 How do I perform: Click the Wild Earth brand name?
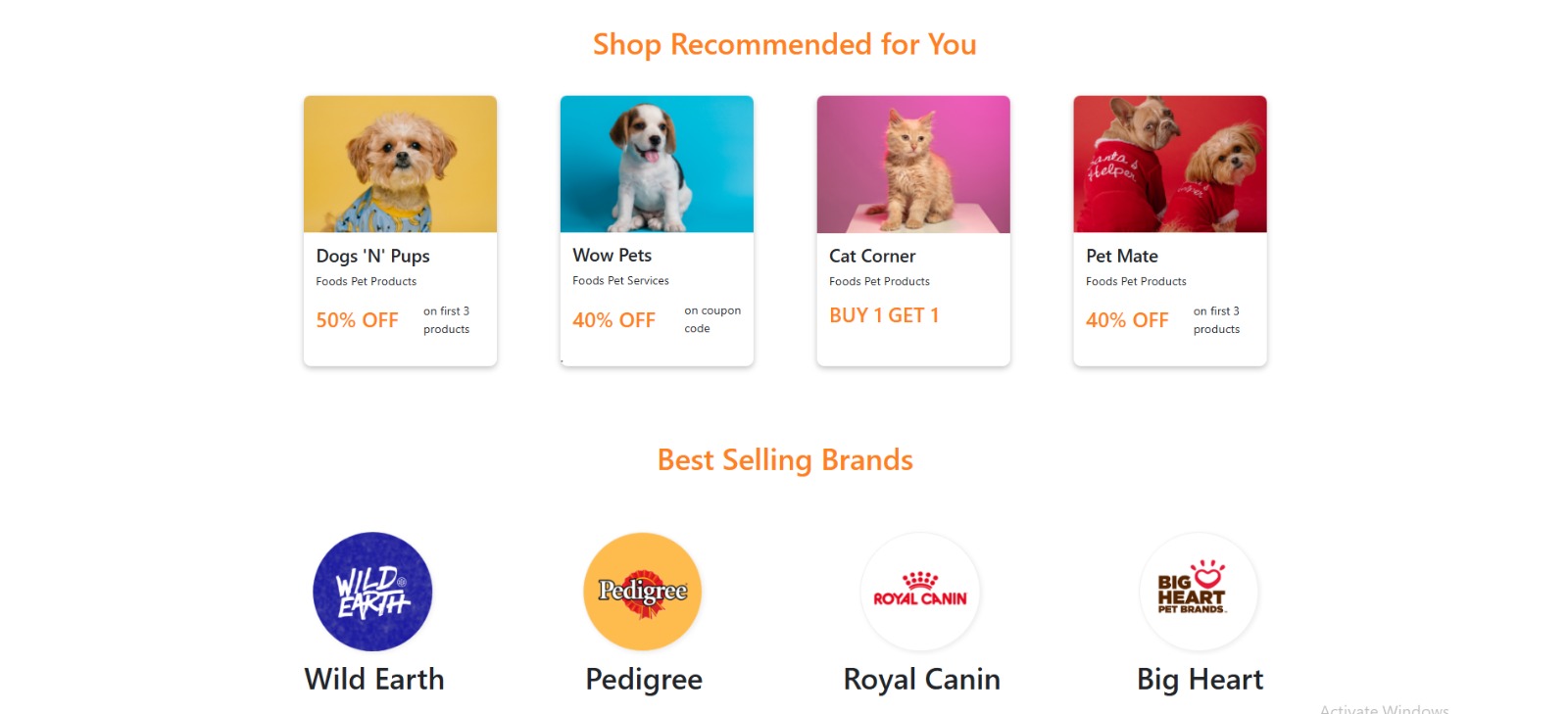coord(374,679)
